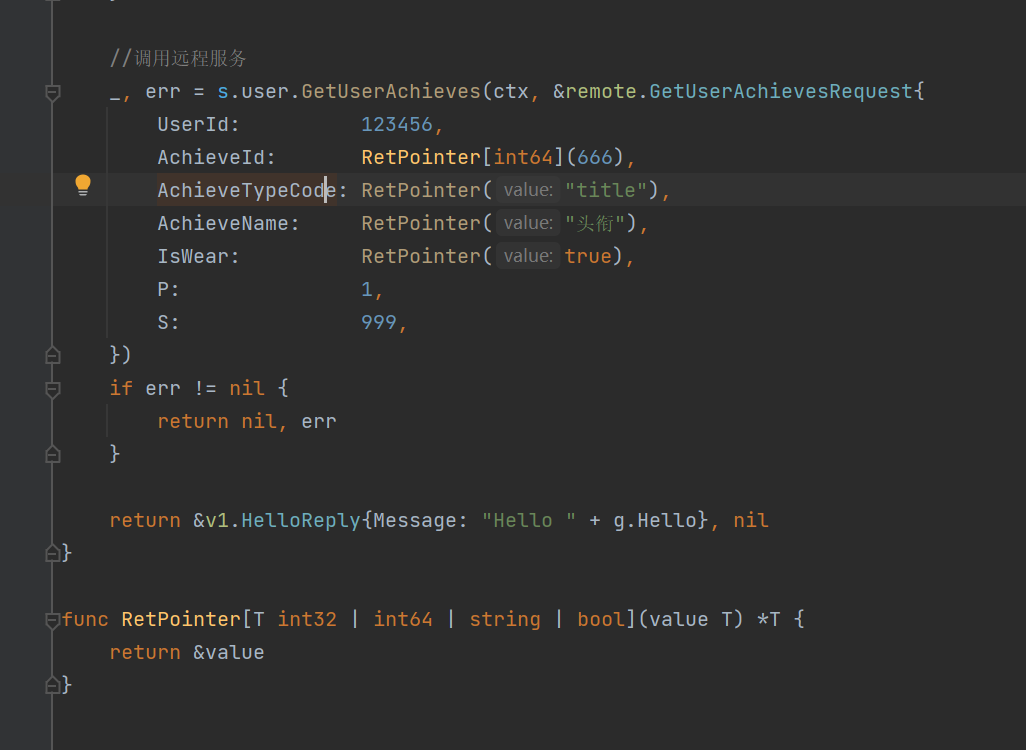
Task: Click the true value in IsWear line
Action: pyautogui.click(x=588, y=256)
